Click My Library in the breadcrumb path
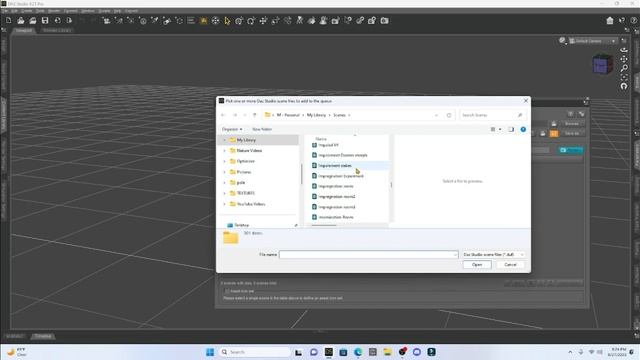 coord(316,115)
